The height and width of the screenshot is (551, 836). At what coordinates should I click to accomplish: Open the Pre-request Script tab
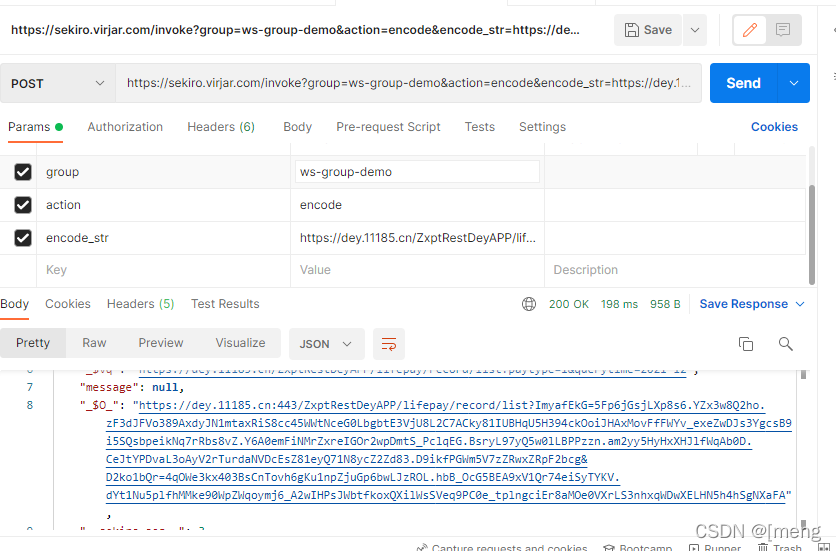click(x=388, y=127)
